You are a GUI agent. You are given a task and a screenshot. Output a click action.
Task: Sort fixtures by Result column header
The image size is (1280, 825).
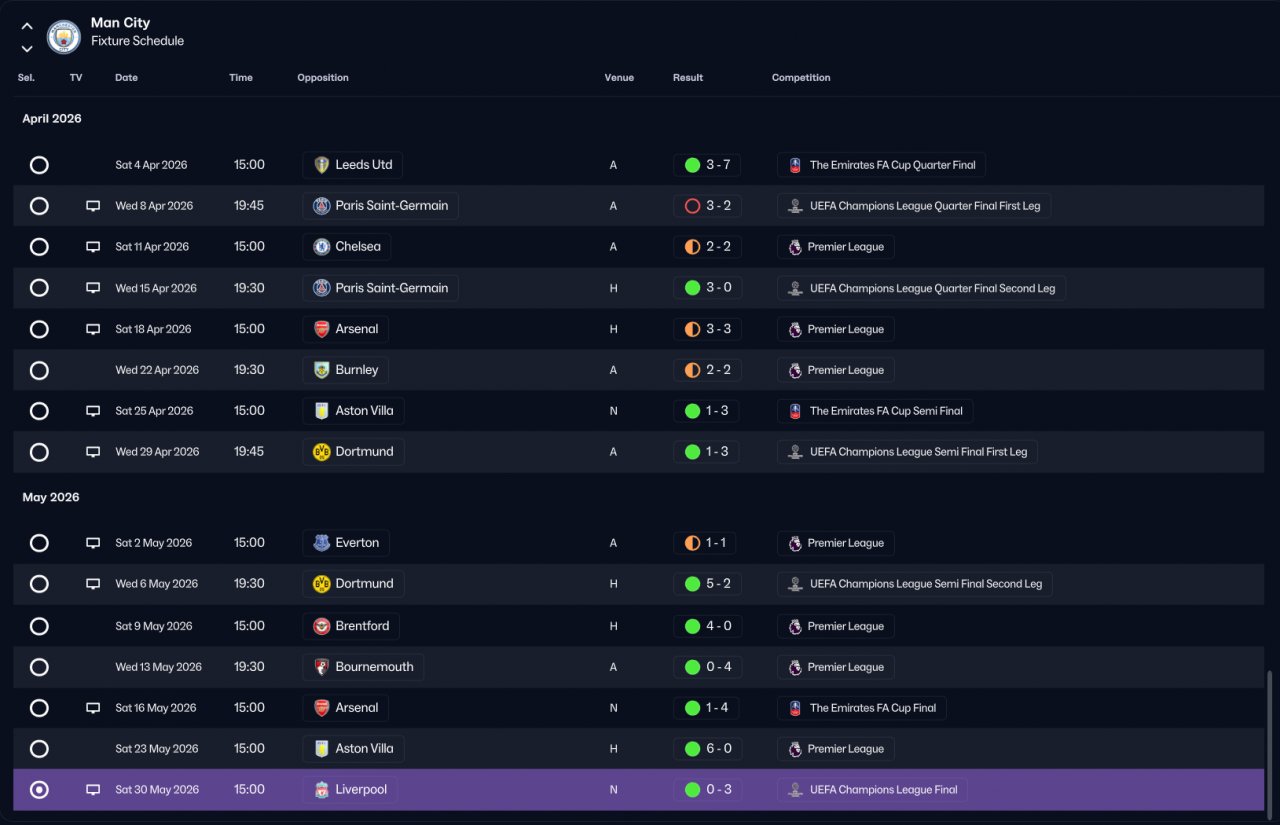(x=688, y=78)
